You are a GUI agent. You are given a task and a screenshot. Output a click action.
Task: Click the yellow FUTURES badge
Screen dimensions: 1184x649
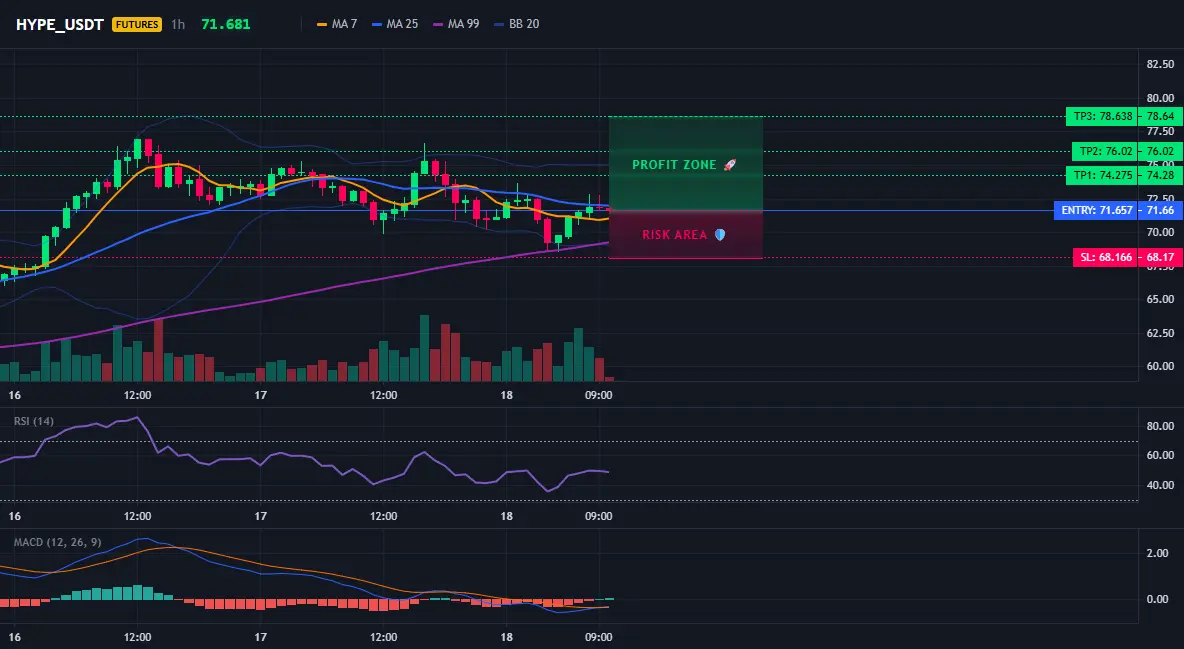pyautogui.click(x=137, y=24)
